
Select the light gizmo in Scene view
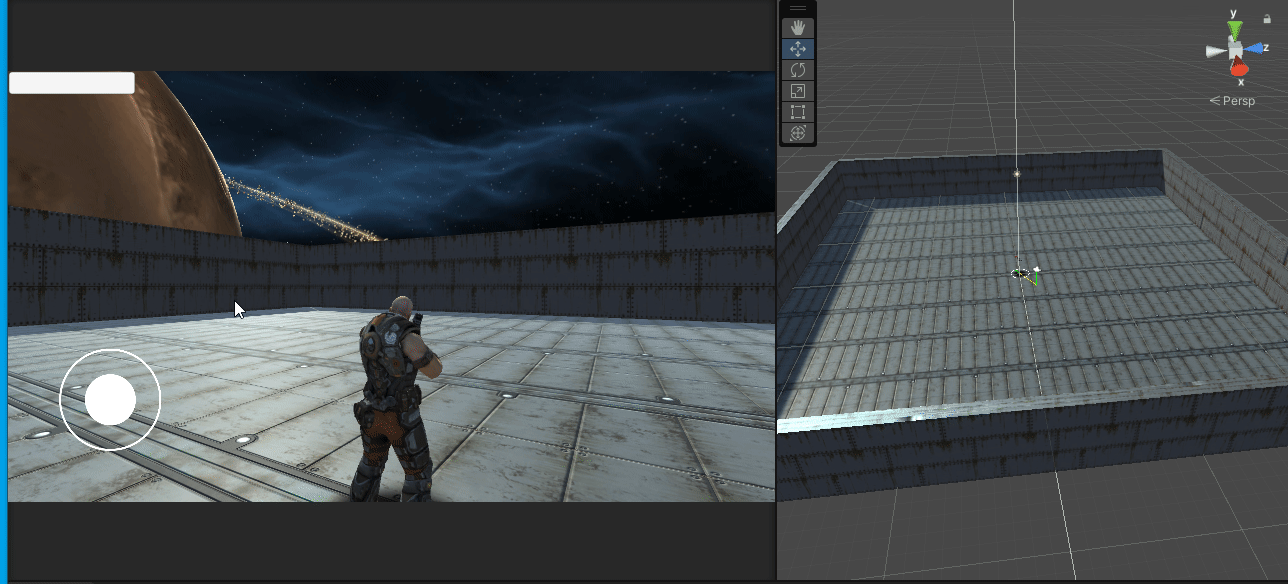point(1017,173)
